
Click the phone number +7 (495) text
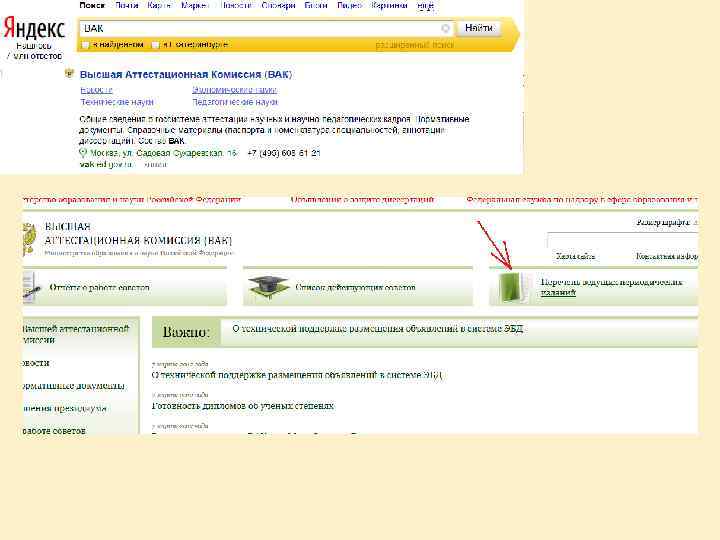click(x=283, y=153)
